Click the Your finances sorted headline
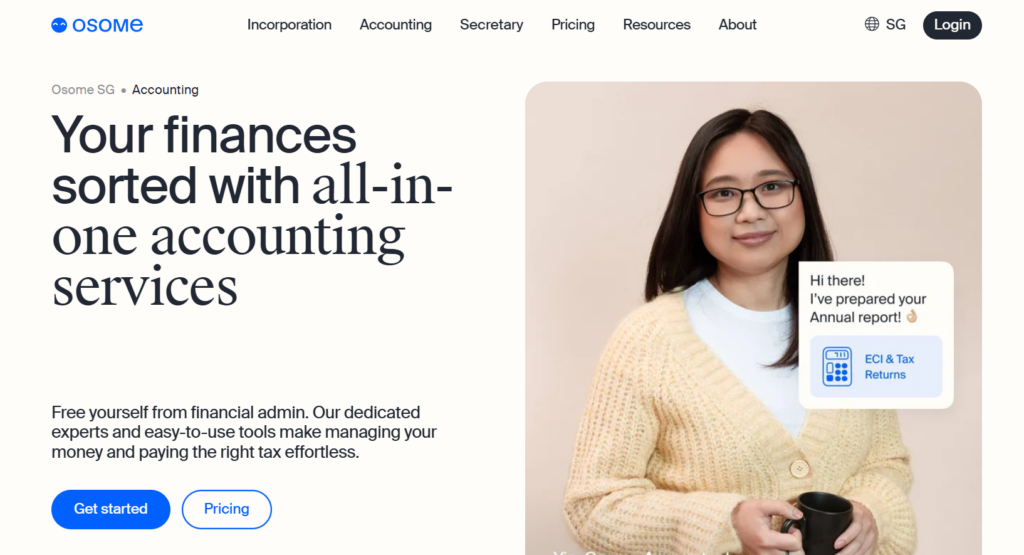Image resolution: width=1024 pixels, height=555 pixels. 252,210
